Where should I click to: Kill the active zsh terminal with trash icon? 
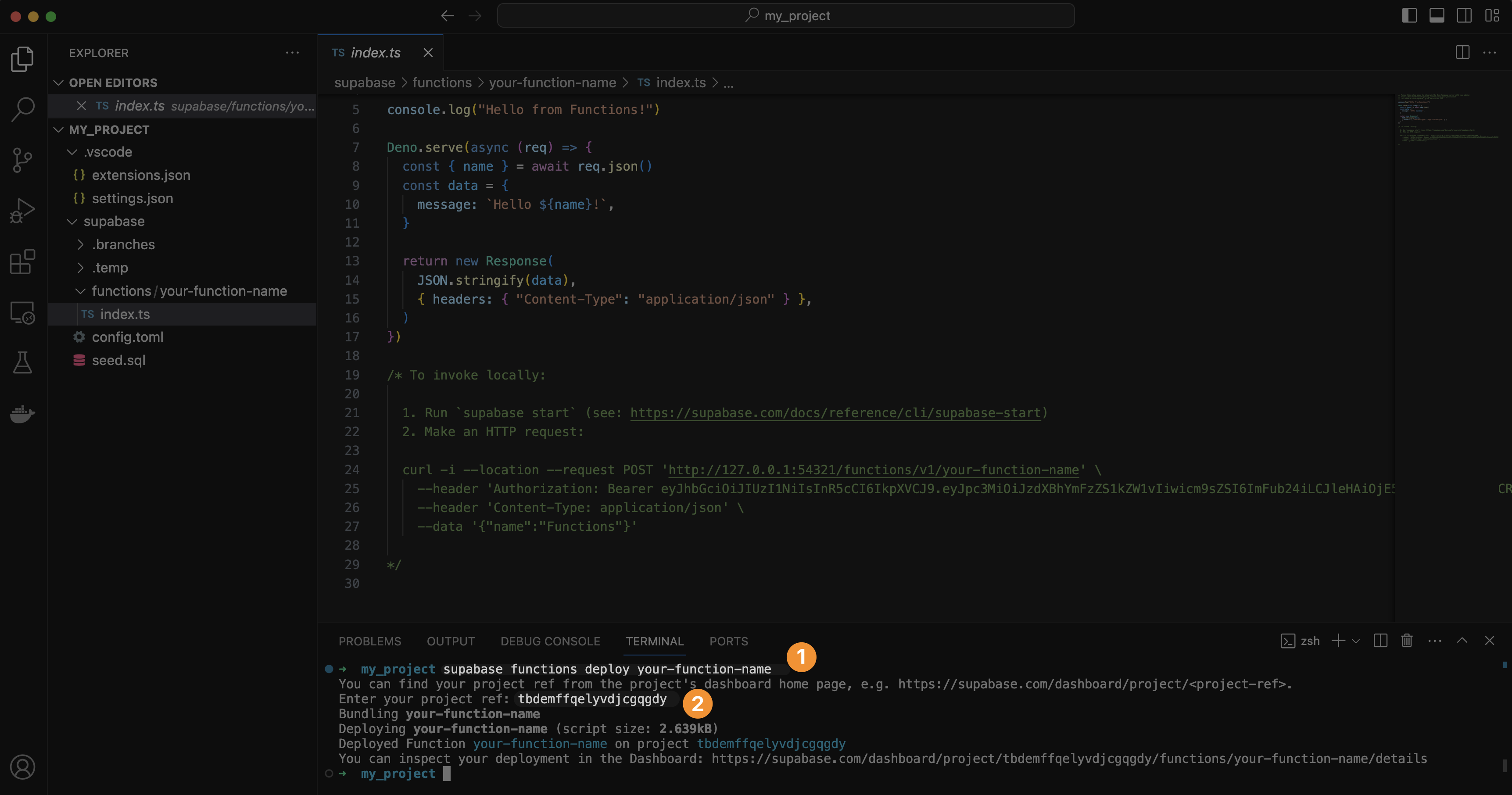click(1406, 641)
